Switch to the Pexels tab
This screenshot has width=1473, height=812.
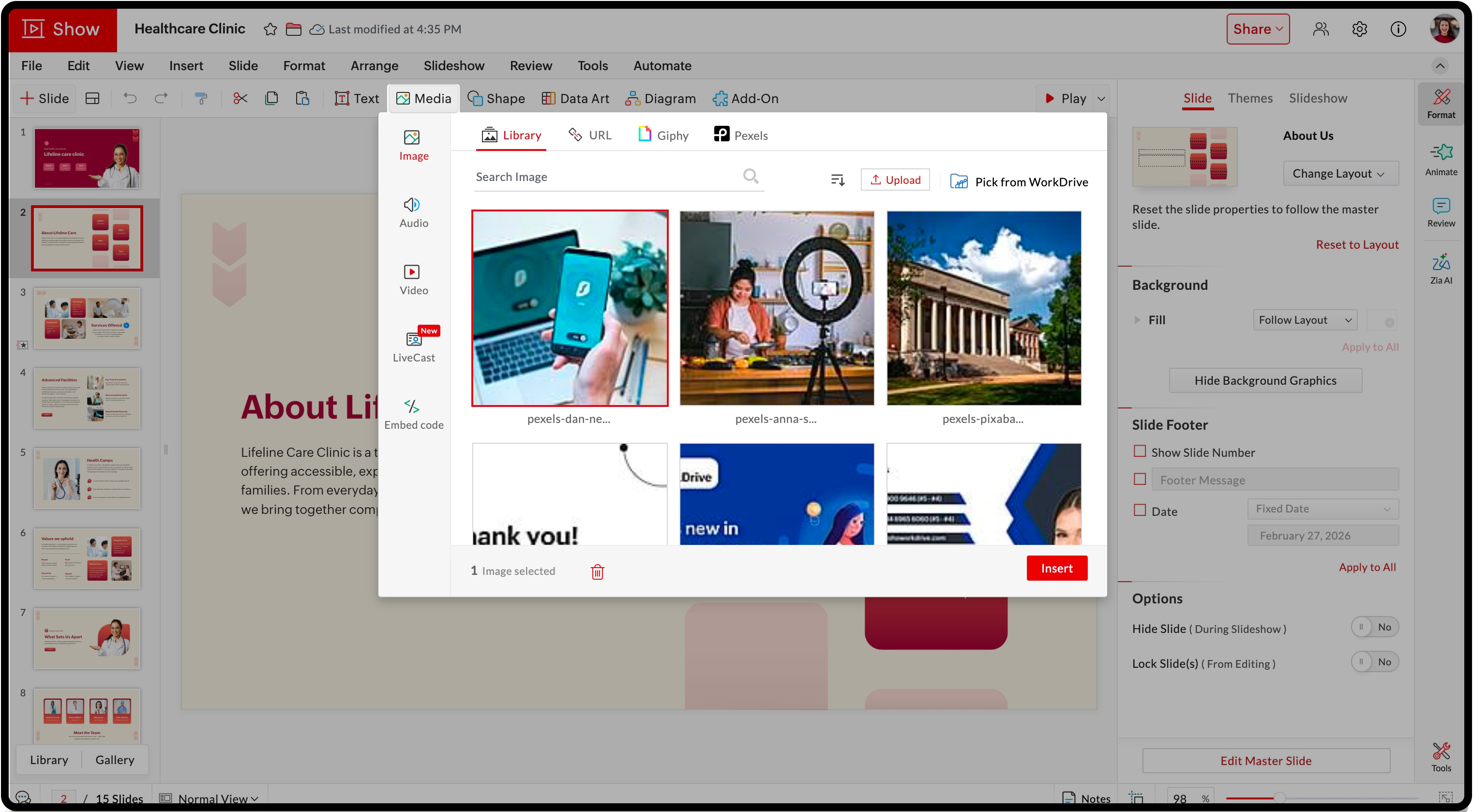point(740,135)
